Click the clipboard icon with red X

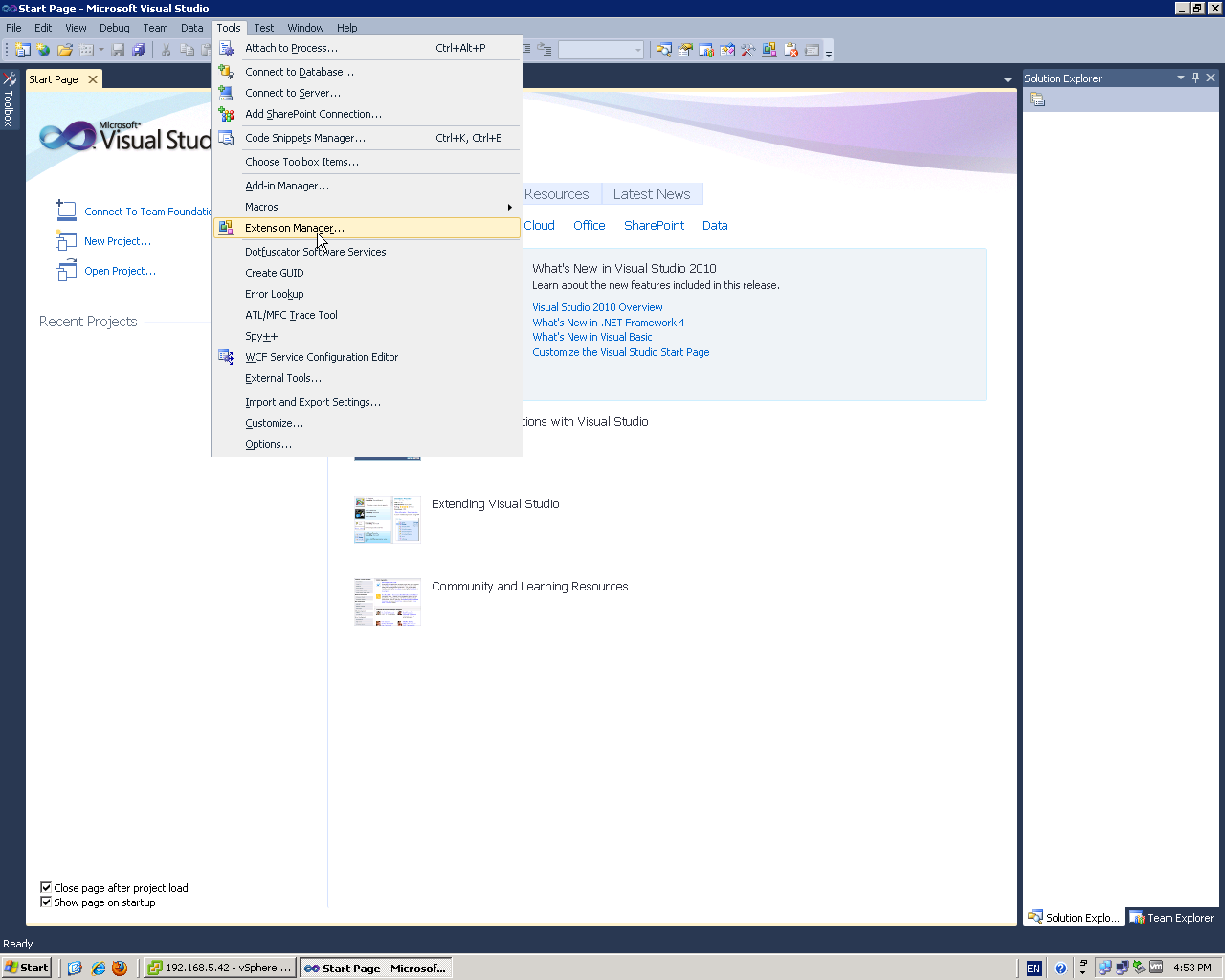point(791,50)
